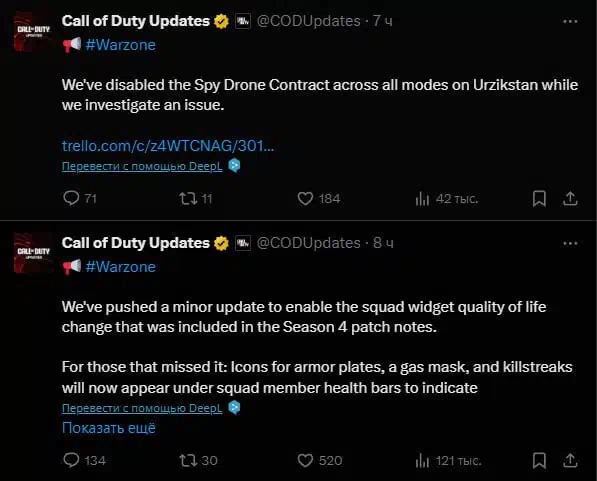597x481 pixels.
Task: Share the first tweet via upload icon
Action: coord(570,198)
